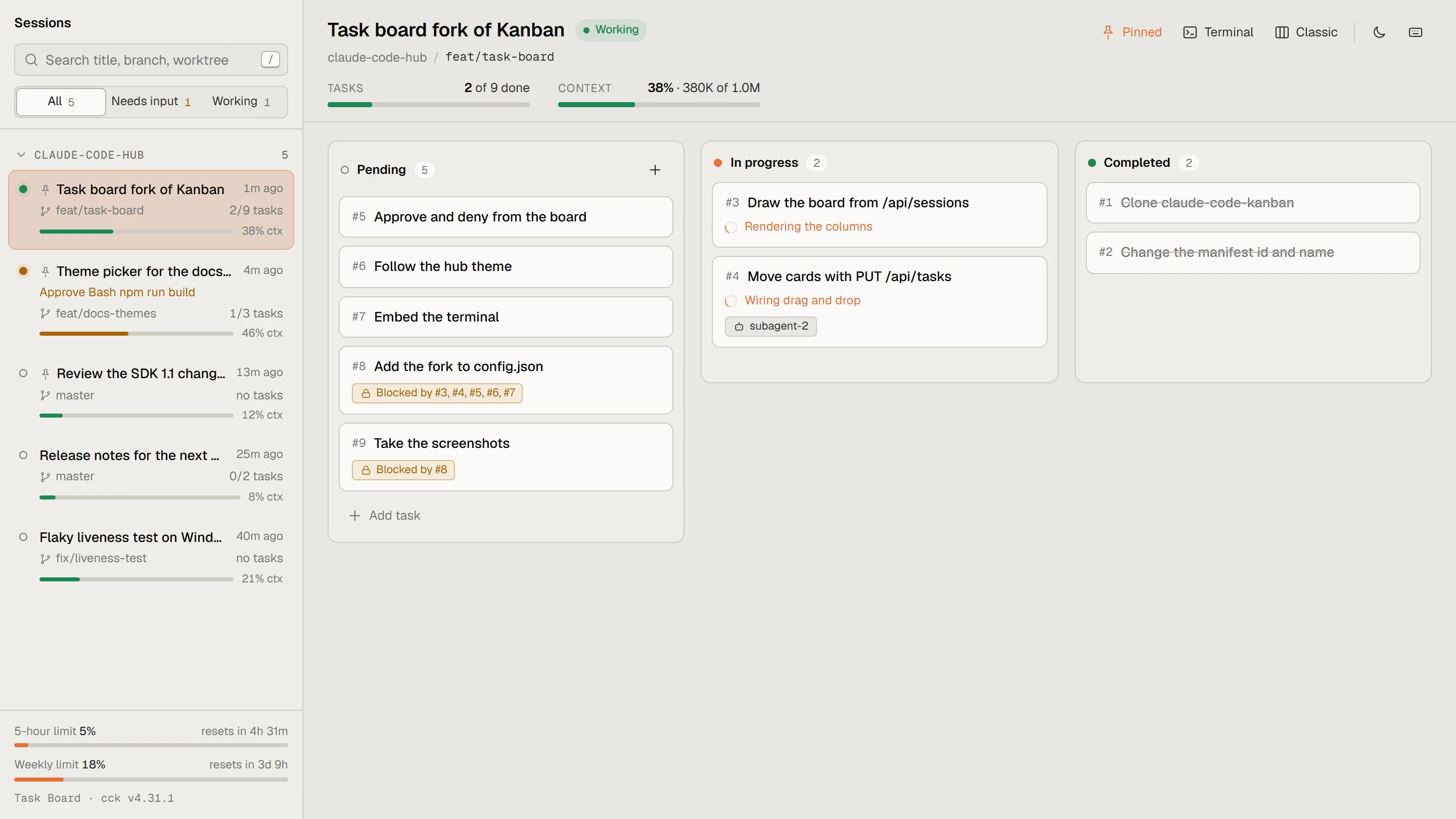
Task: Click branch icon next to feat/docs-themes
Action: 45,313
